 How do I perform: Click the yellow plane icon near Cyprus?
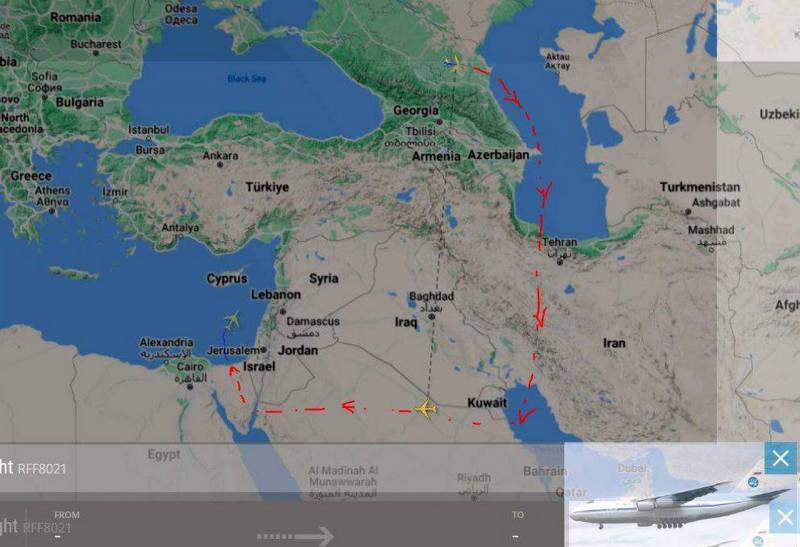pyautogui.click(x=232, y=320)
